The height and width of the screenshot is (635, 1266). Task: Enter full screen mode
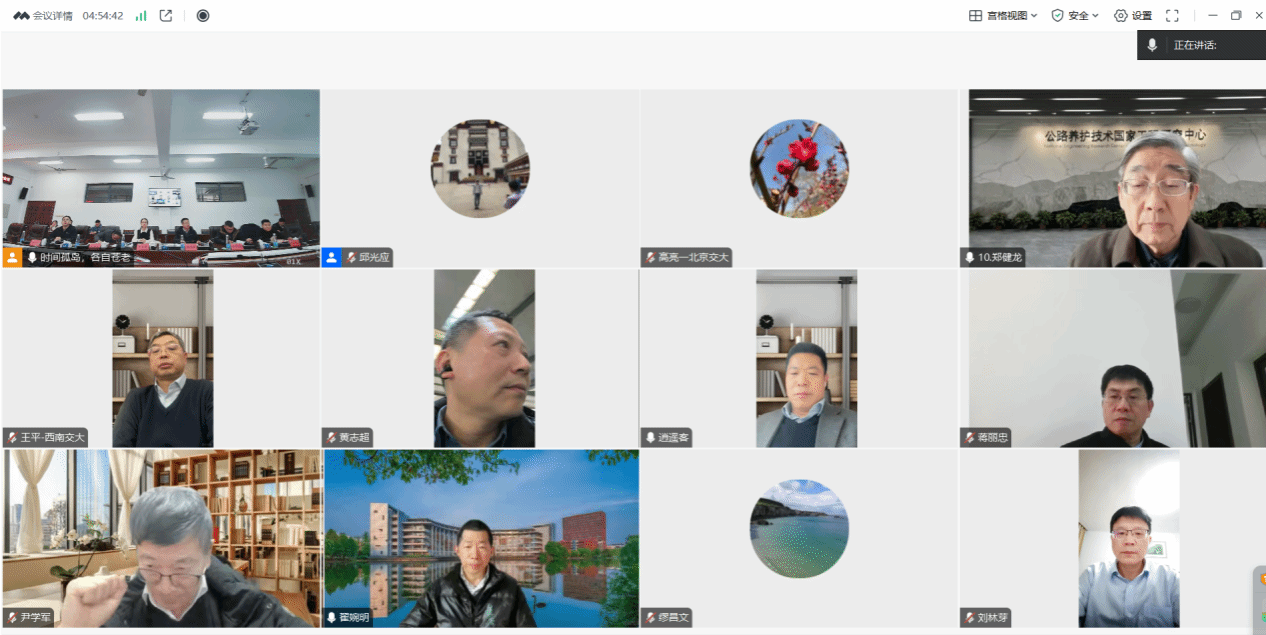pyautogui.click(x=1173, y=16)
